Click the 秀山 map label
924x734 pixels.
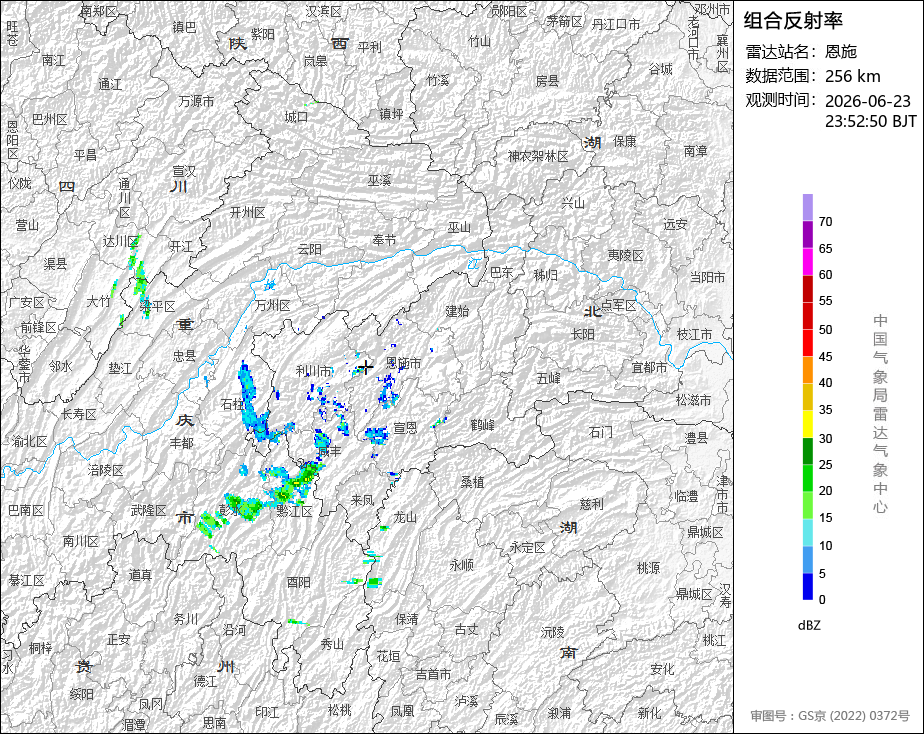coord(332,644)
